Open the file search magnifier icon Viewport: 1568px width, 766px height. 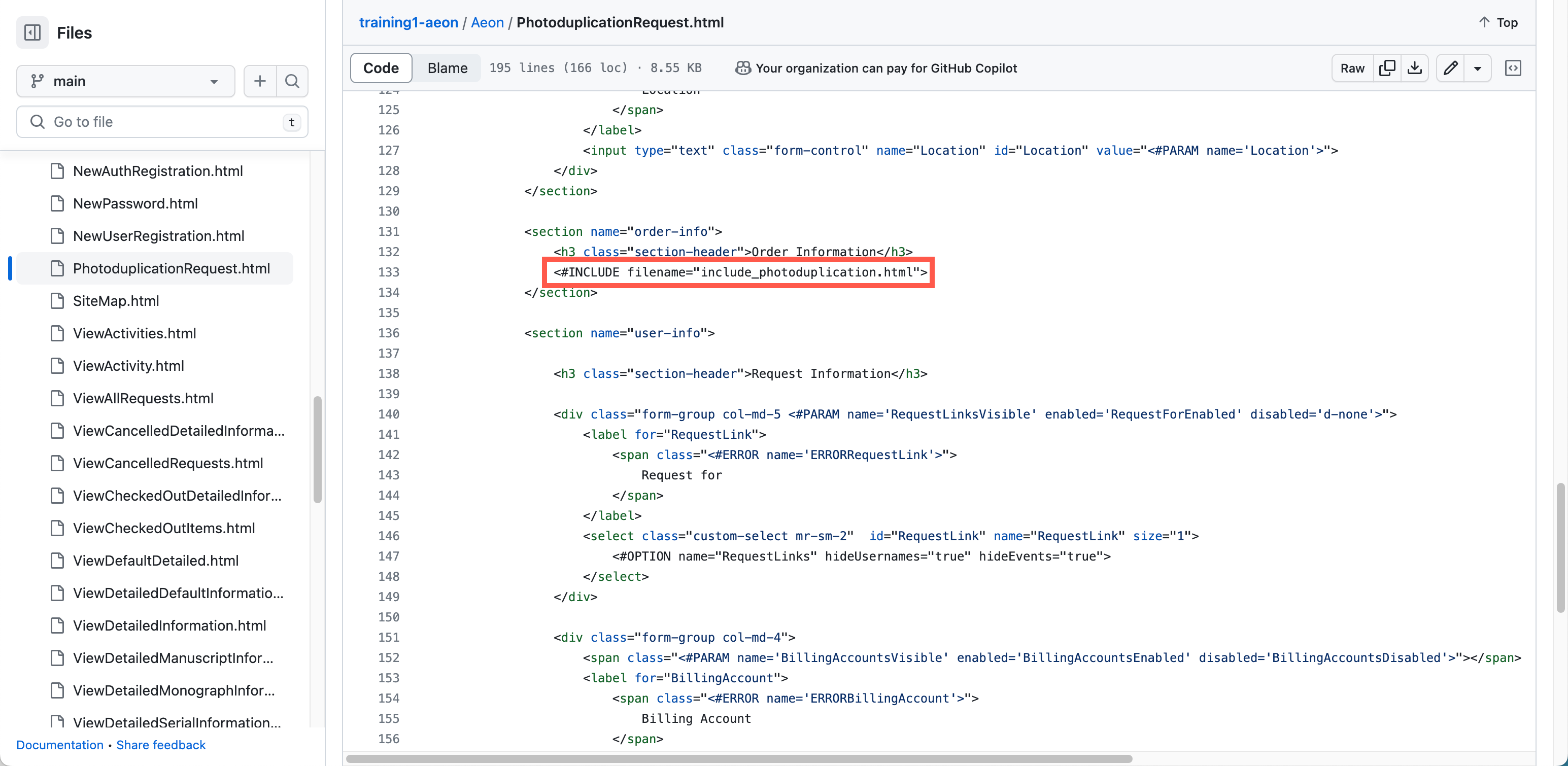click(292, 81)
